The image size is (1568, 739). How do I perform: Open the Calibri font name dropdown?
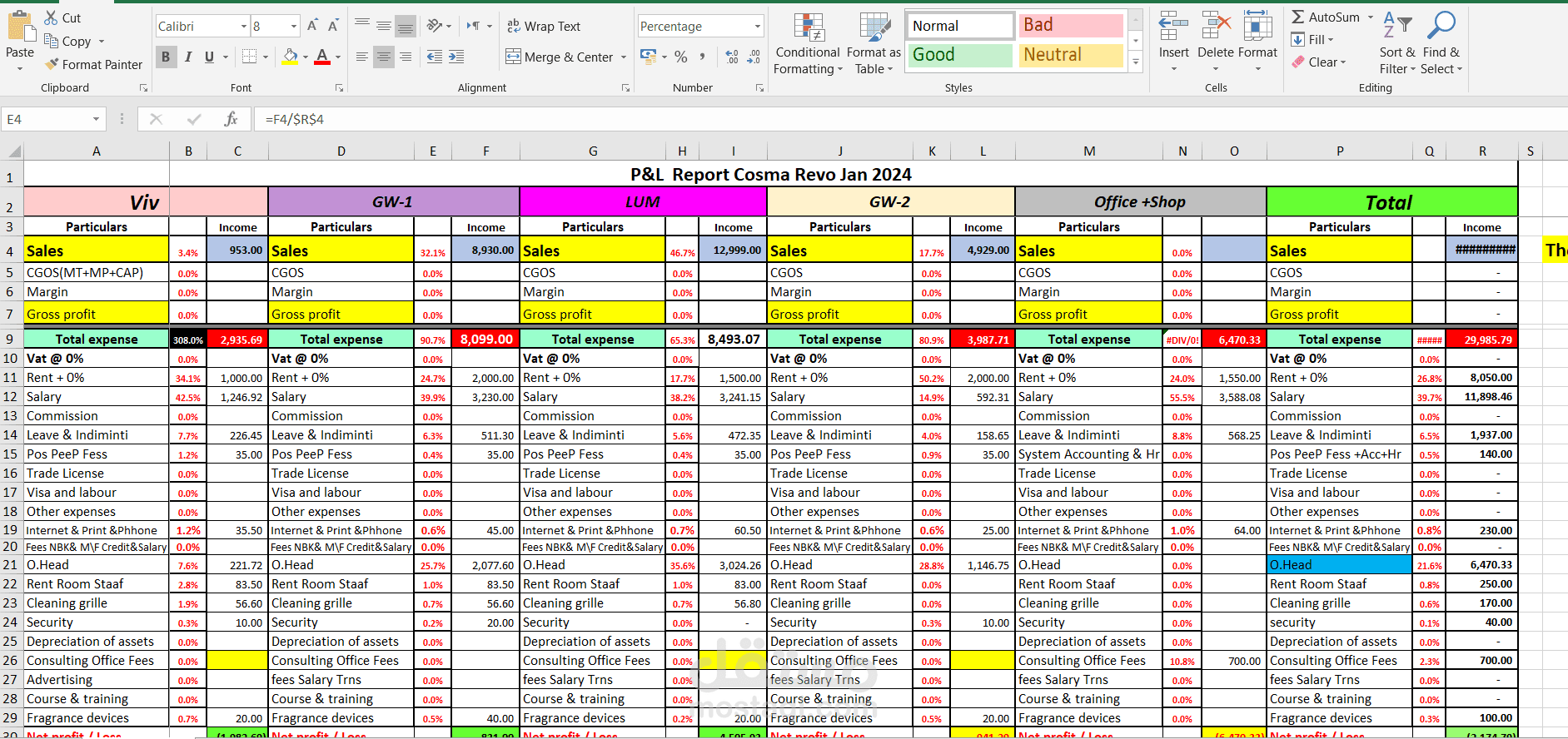244,27
